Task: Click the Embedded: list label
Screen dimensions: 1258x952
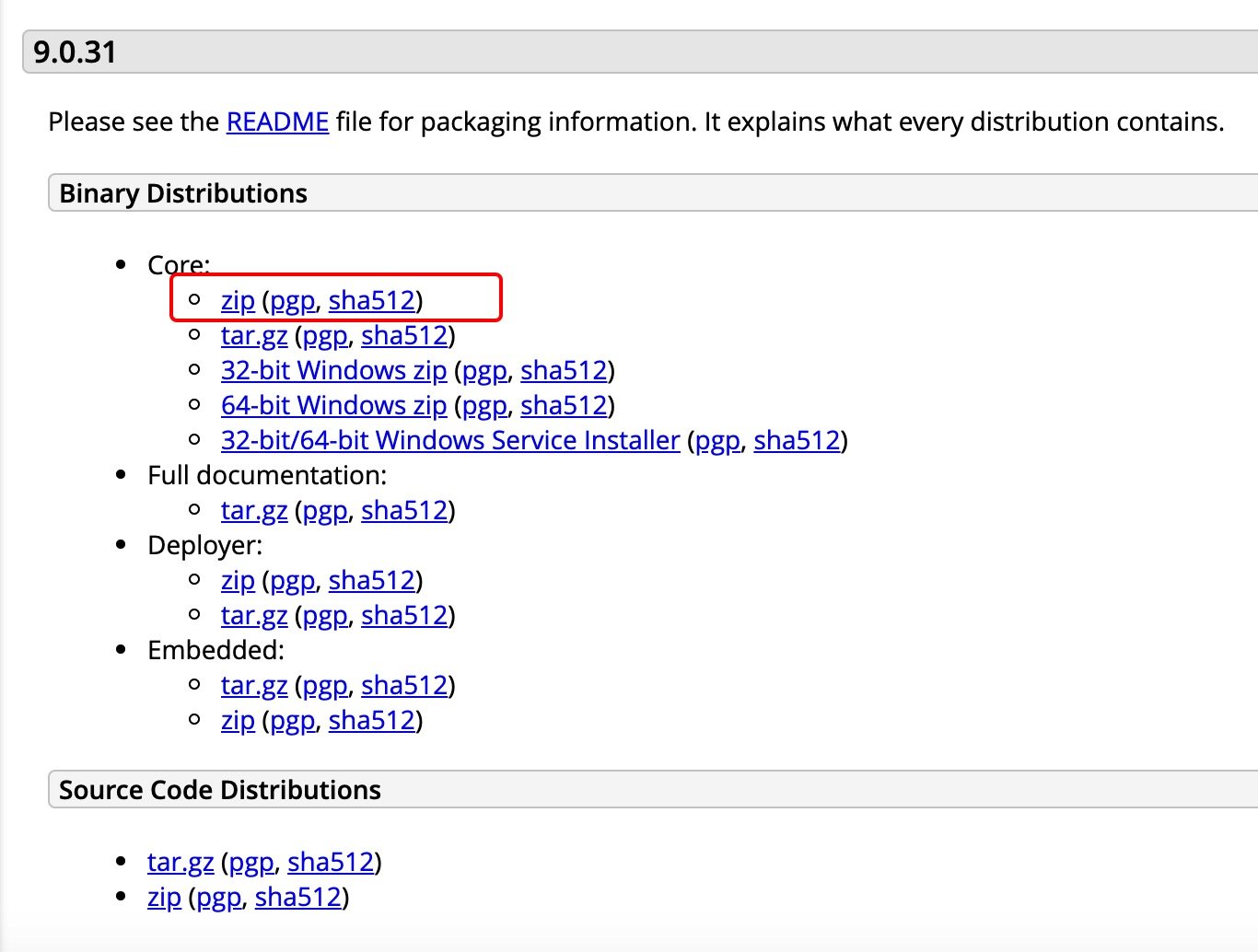Action: (x=216, y=650)
